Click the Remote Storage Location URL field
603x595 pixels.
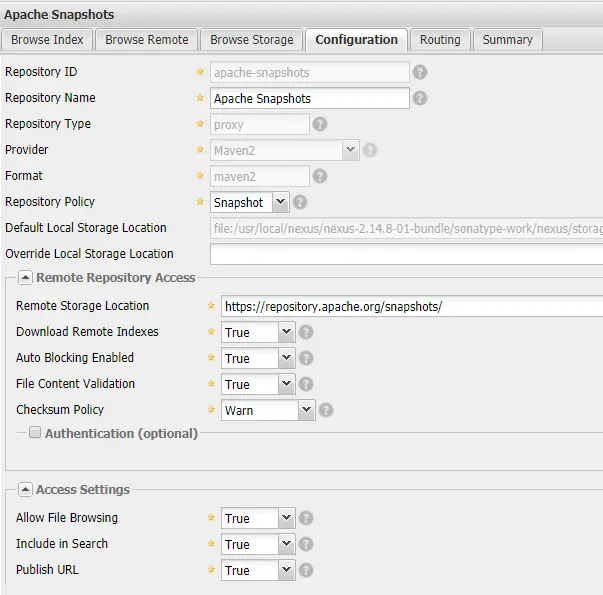point(412,306)
